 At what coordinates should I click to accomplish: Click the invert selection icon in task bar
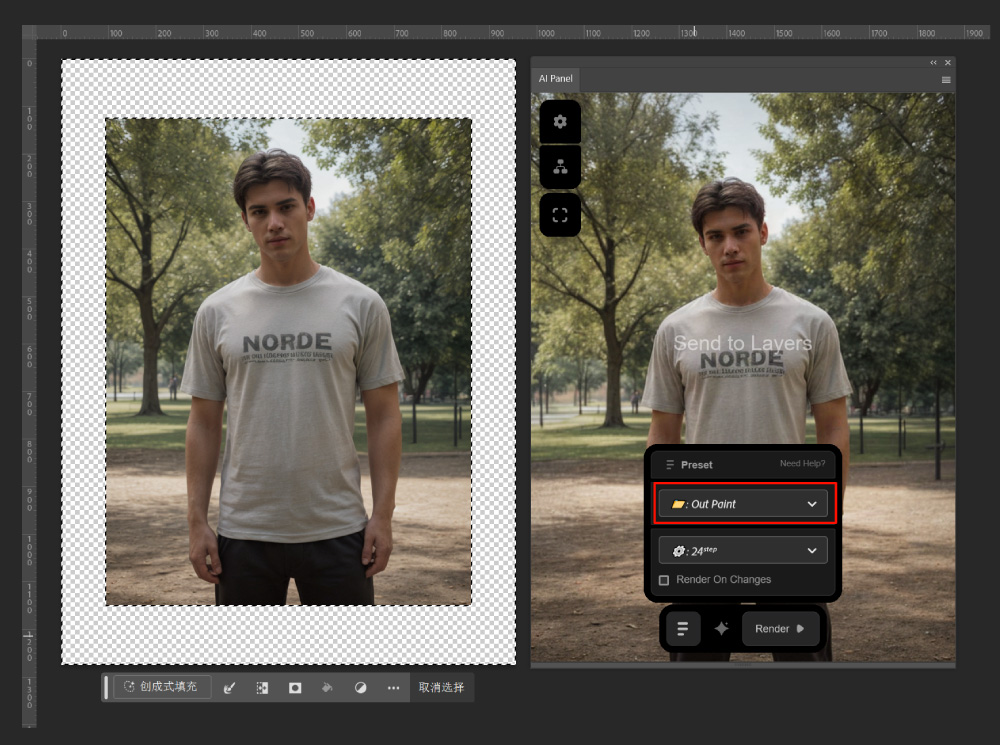262,688
